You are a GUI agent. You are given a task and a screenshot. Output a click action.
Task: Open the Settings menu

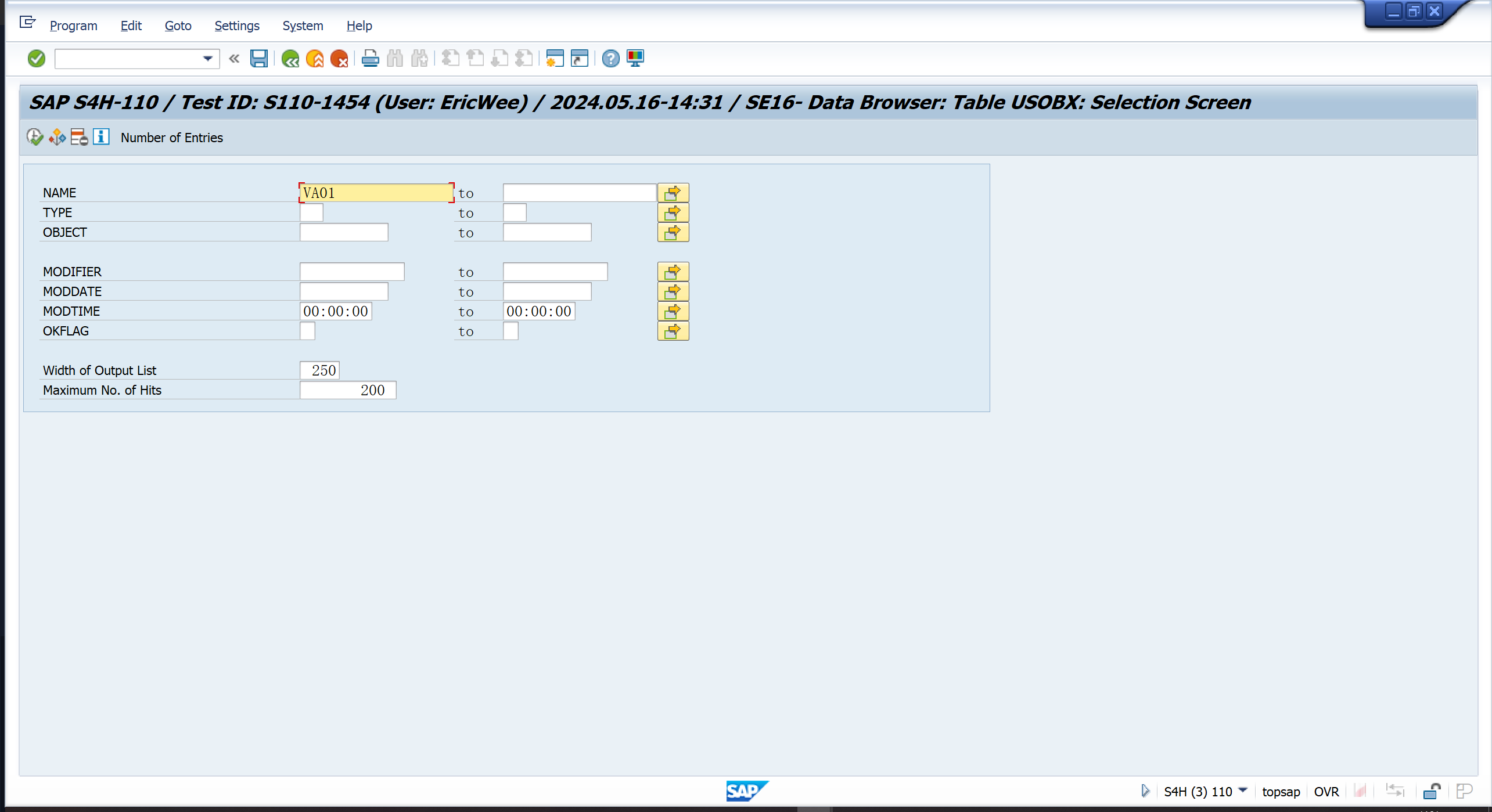(x=236, y=26)
